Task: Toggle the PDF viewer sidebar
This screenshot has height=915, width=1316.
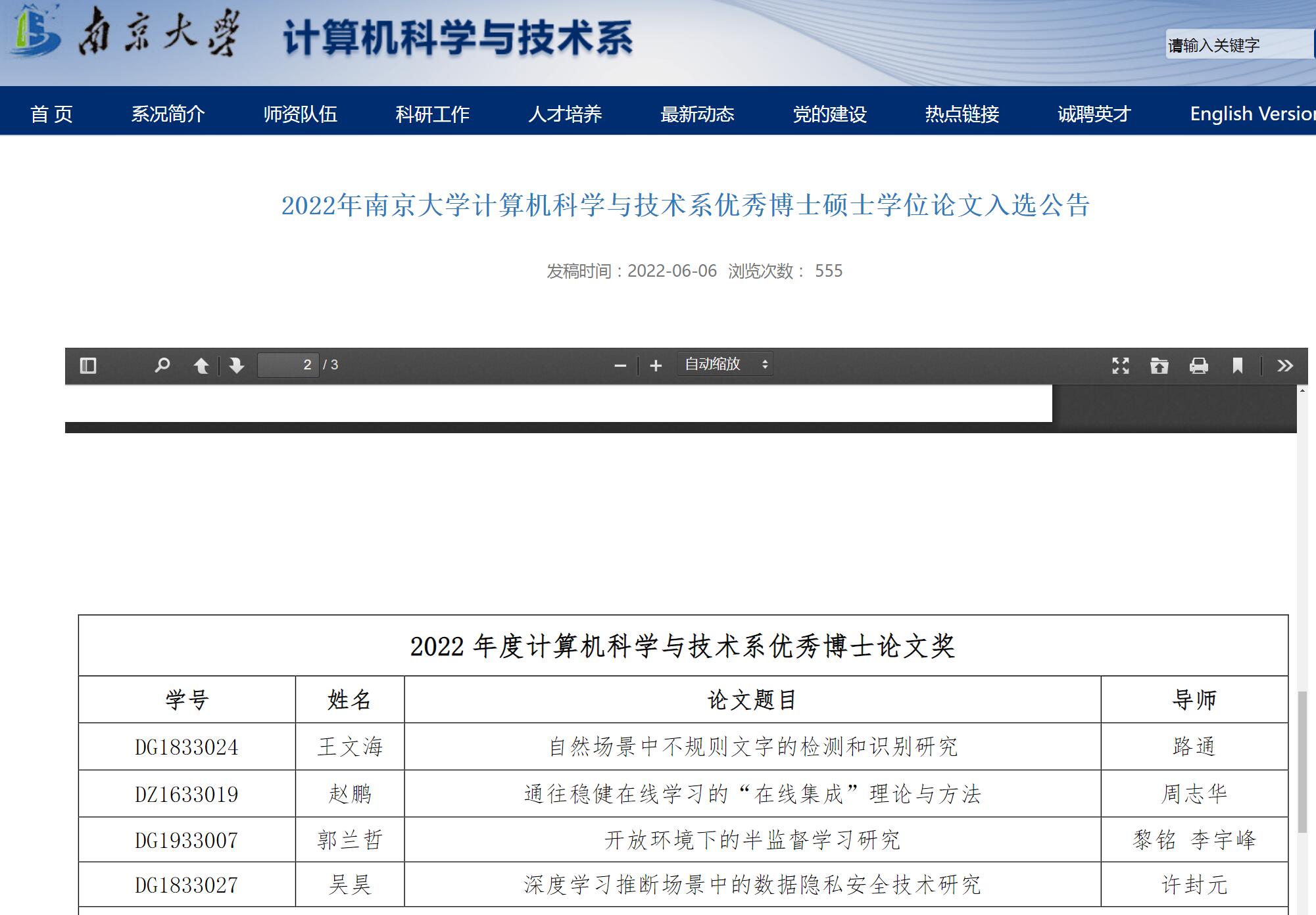Action: coord(88,365)
